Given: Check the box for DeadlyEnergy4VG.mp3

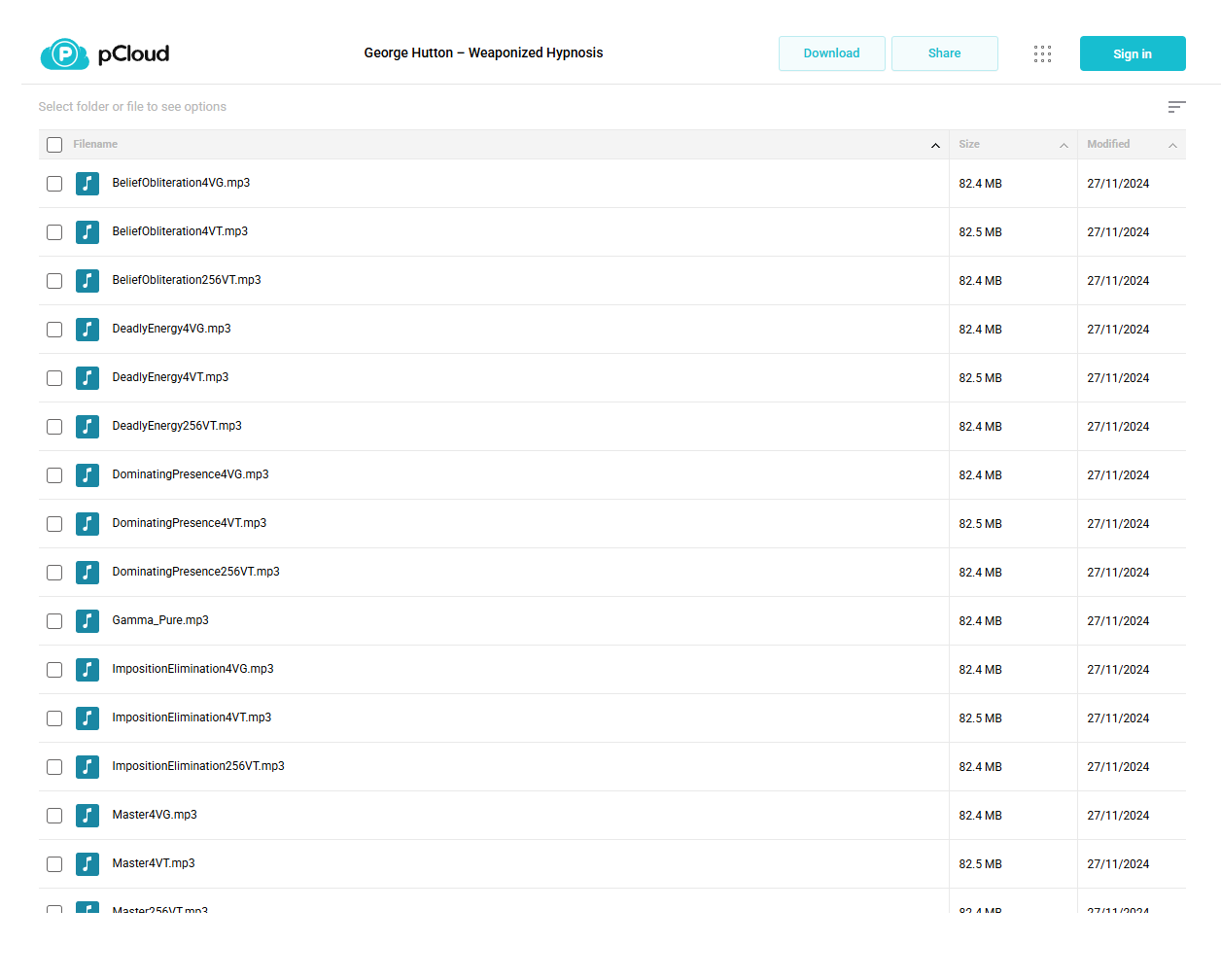Looking at the screenshot, I should 54,330.
